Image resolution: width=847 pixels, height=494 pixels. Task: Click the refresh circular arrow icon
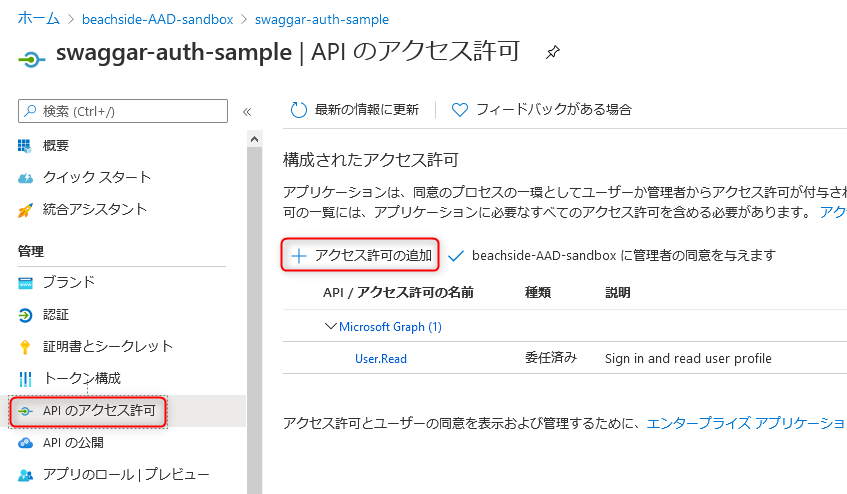298,110
